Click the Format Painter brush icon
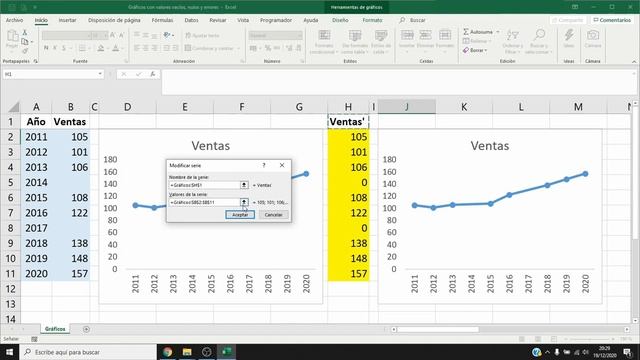Viewport: 640px width, 360px height. tap(25, 51)
